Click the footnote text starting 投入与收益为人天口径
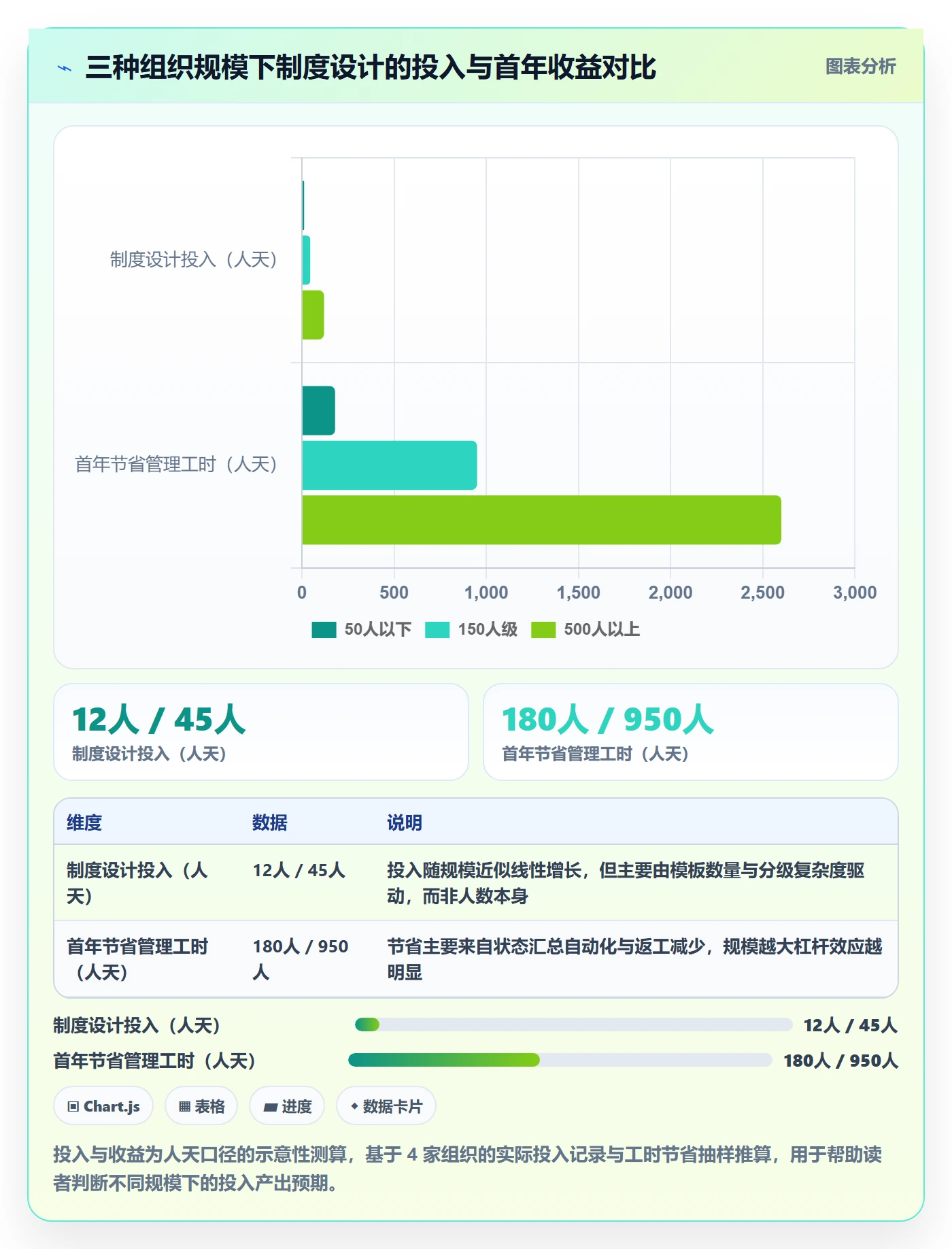Viewport: 952px width, 1249px height. click(x=468, y=1169)
